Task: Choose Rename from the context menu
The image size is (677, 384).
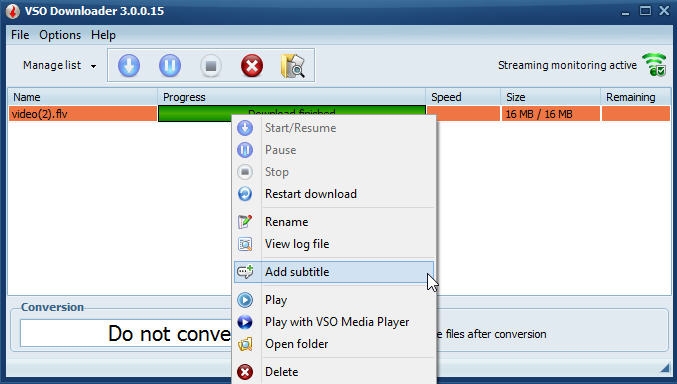Action: click(x=334, y=222)
